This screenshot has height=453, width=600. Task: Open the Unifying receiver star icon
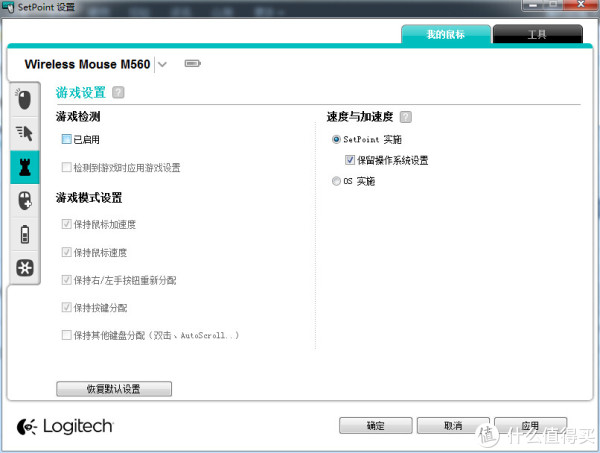point(25,268)
